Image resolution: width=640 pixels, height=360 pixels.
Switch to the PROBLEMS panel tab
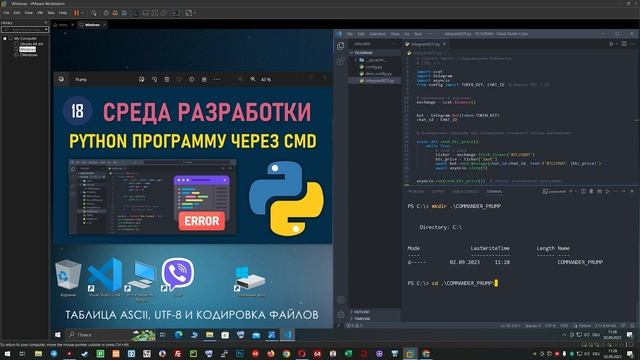(x=416, y=191)
